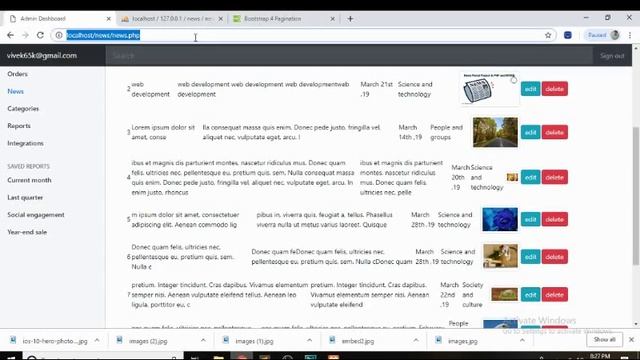
Task: Reload the news.php page
Action: click(40, 36)
